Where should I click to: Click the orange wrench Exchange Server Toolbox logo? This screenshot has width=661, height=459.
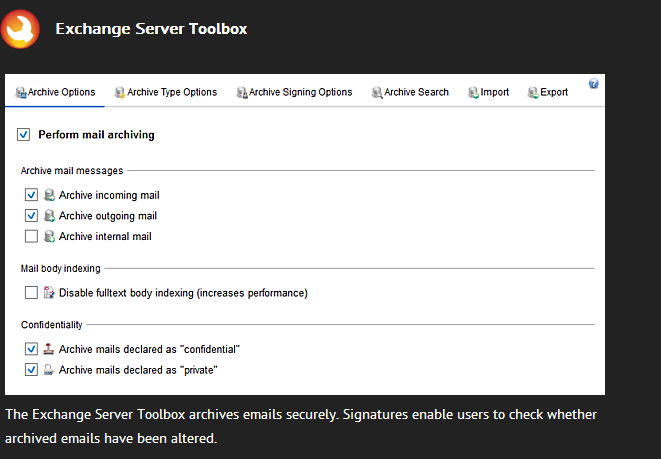(x=20, y=29)
